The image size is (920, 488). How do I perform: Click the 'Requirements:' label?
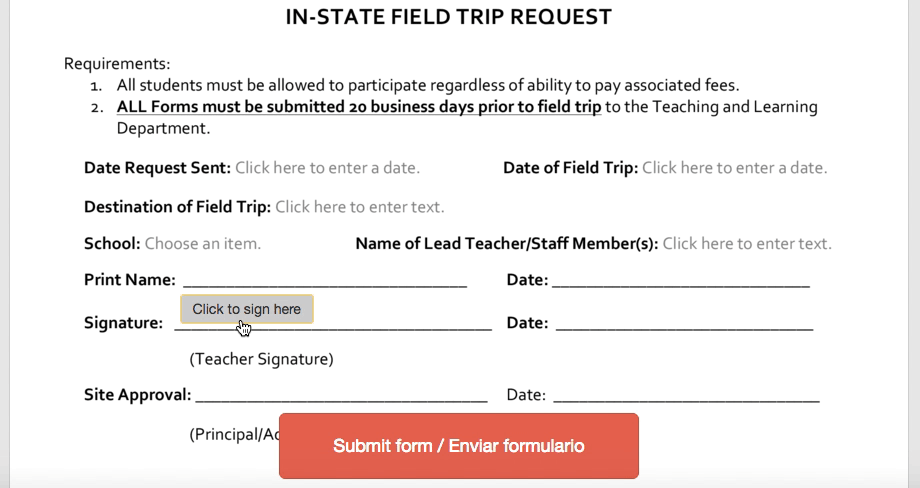pos(117,63)
